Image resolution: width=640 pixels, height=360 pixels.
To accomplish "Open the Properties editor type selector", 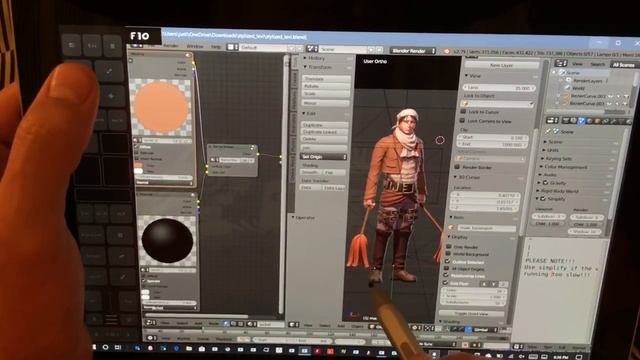I will coord(552,120).
